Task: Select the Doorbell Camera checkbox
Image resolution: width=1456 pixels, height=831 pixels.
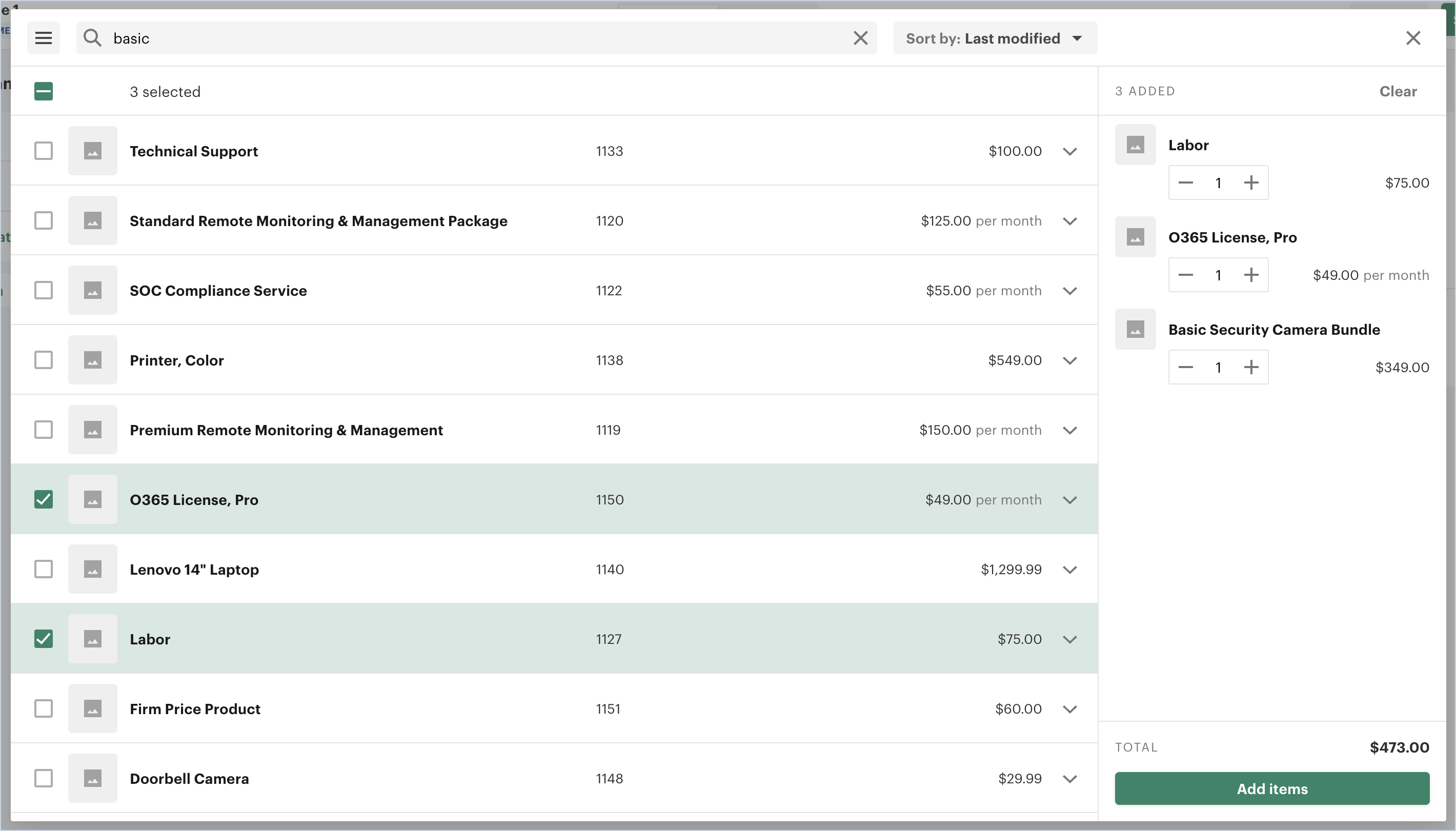Action: (x=44, y=778)
